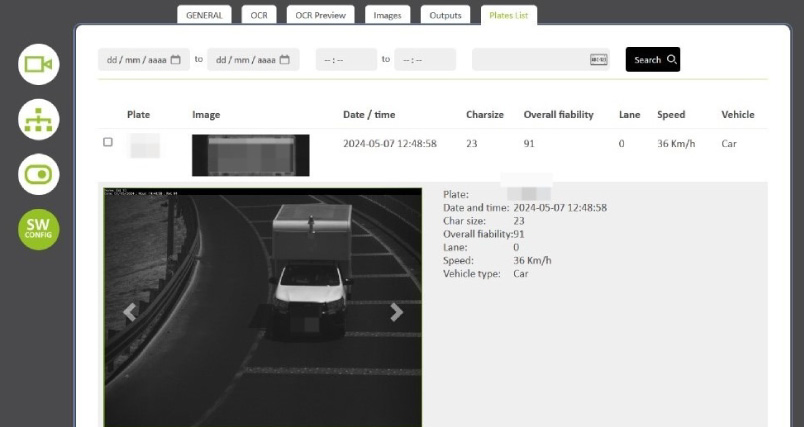Viewport: 804px width, 427px height.
Task: Open the camera settings sidebar icon
Action: (39, 65)
